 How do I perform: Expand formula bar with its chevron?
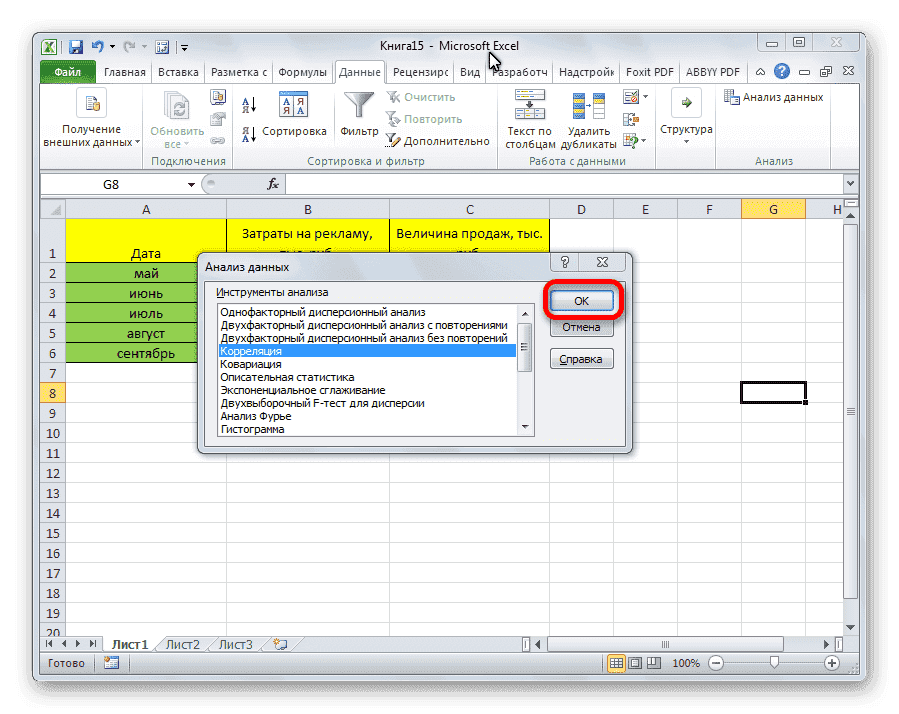pos(849,184)
